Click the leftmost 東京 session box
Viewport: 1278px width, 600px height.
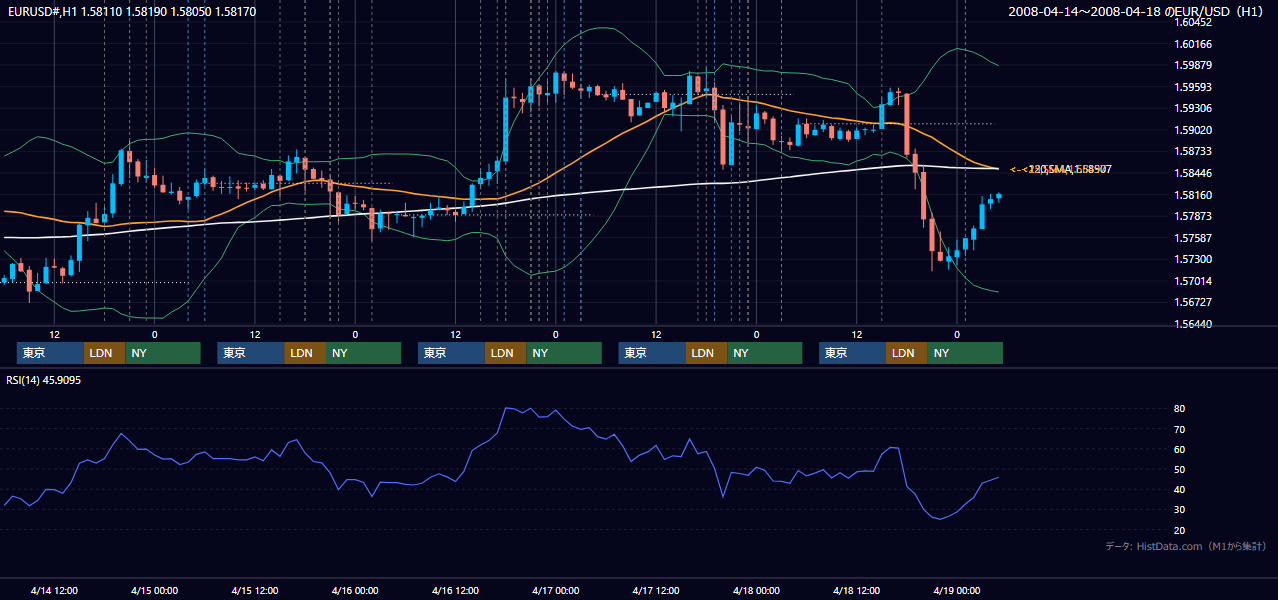[x=50, y=353]
